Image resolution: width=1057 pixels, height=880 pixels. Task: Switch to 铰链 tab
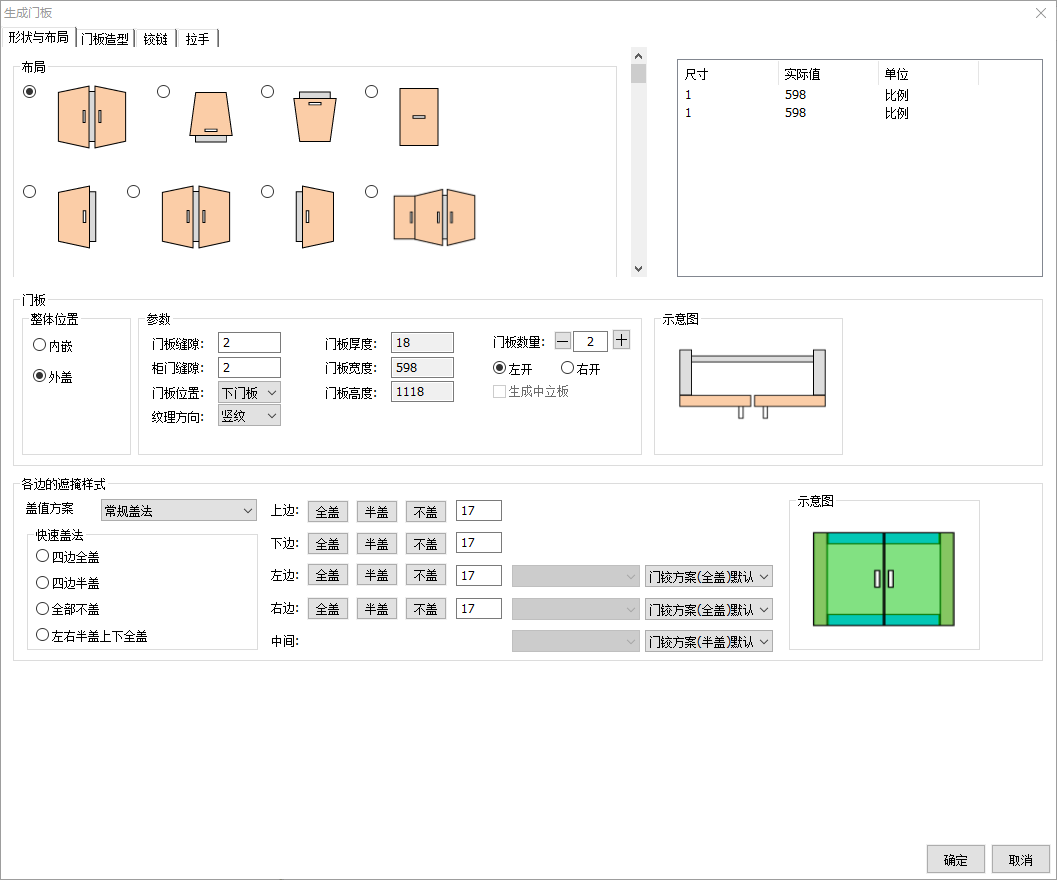[155, 38]
